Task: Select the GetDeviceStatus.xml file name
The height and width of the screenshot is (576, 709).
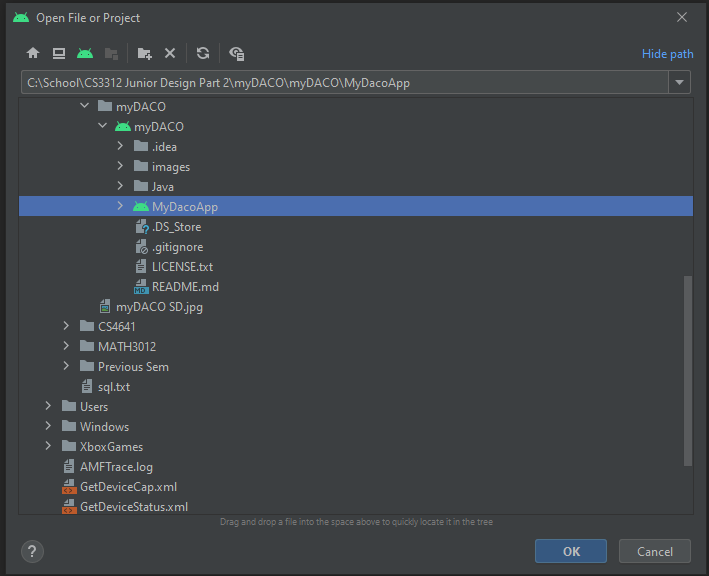Action: tap(134, 507)
